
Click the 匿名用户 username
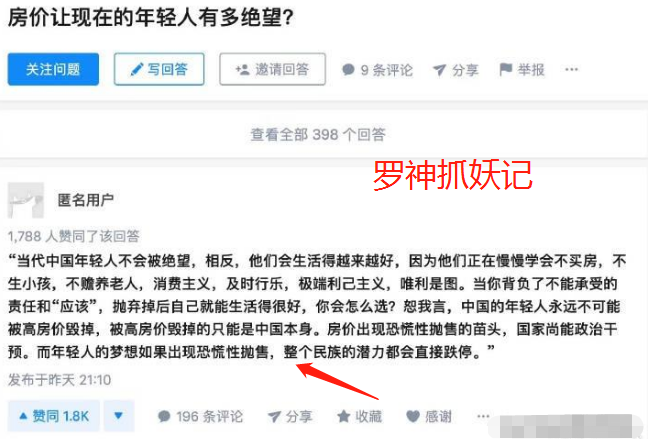pos(86,200)
